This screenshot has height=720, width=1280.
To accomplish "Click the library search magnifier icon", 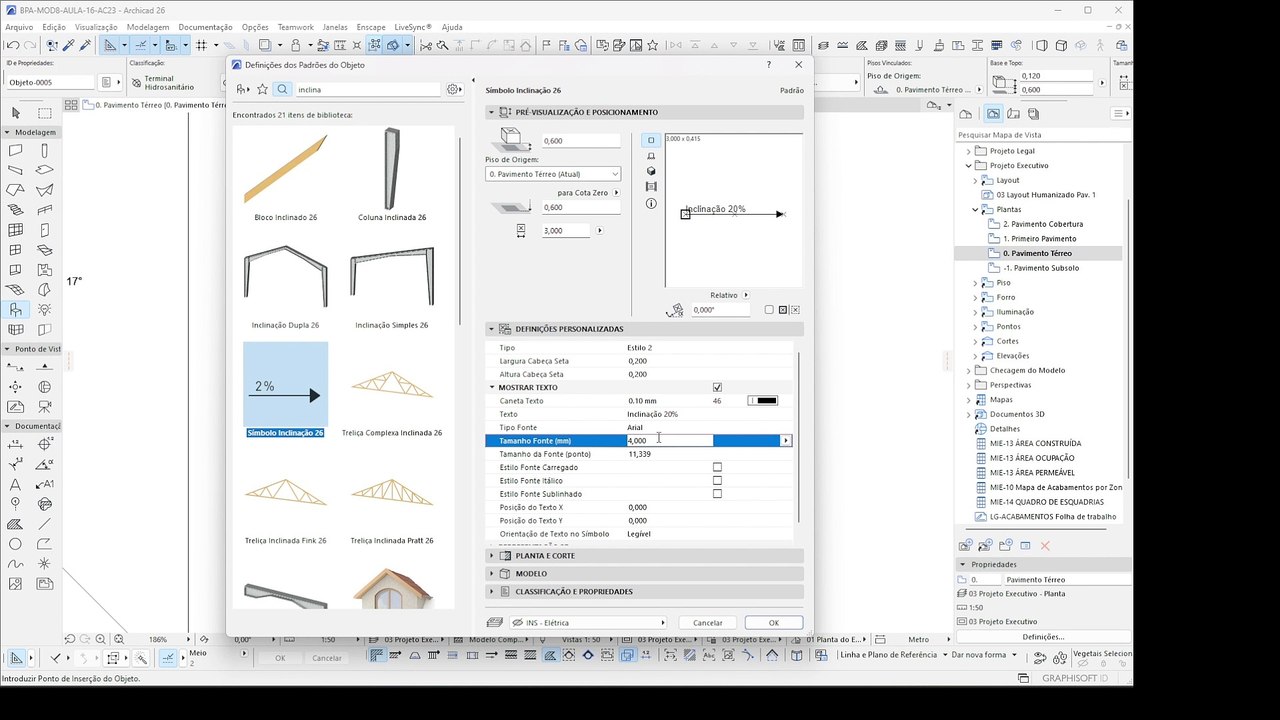I will click(x=282, y=89).
